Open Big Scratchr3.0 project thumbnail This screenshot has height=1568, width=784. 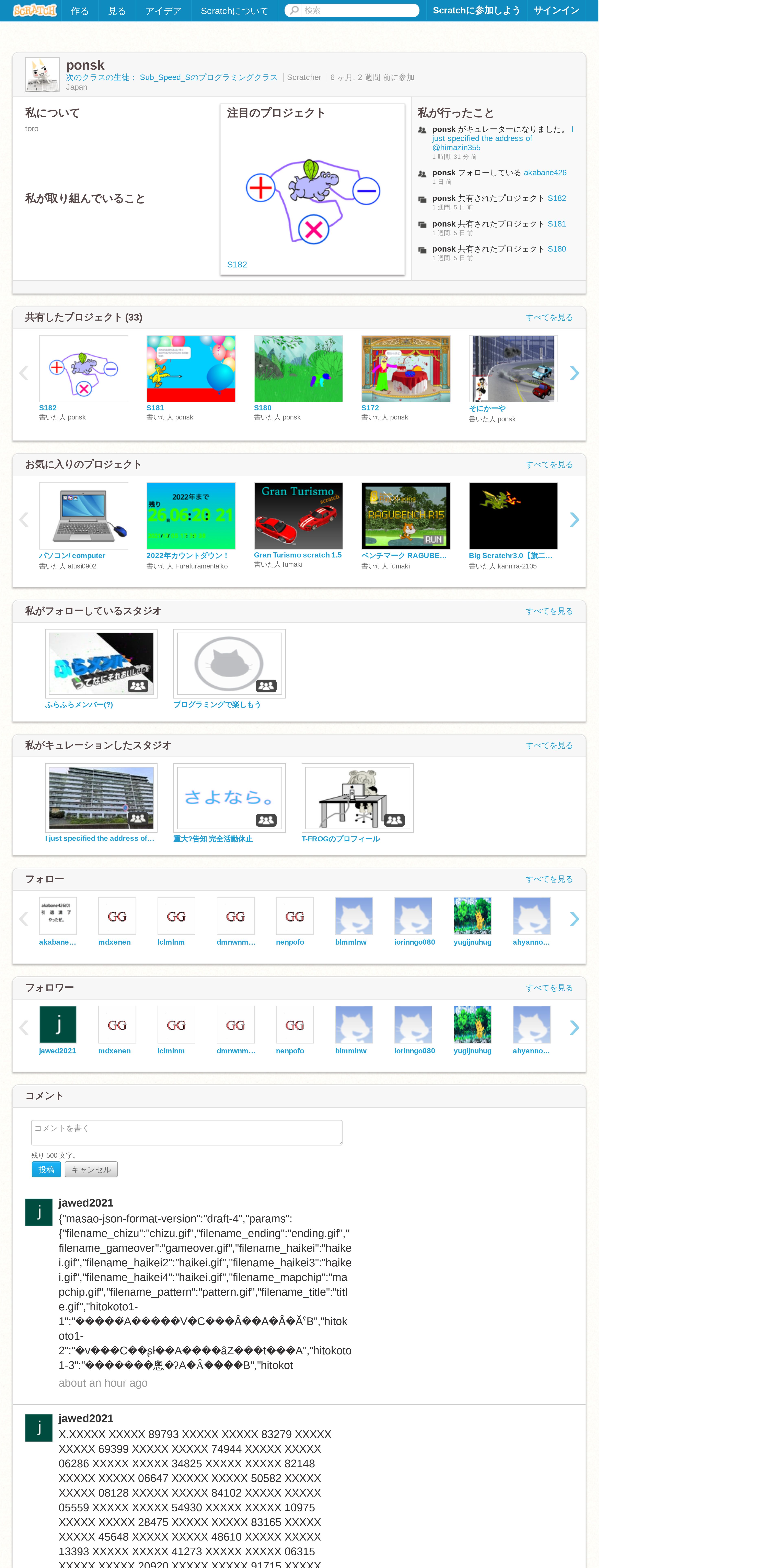[x=513, y=516]
